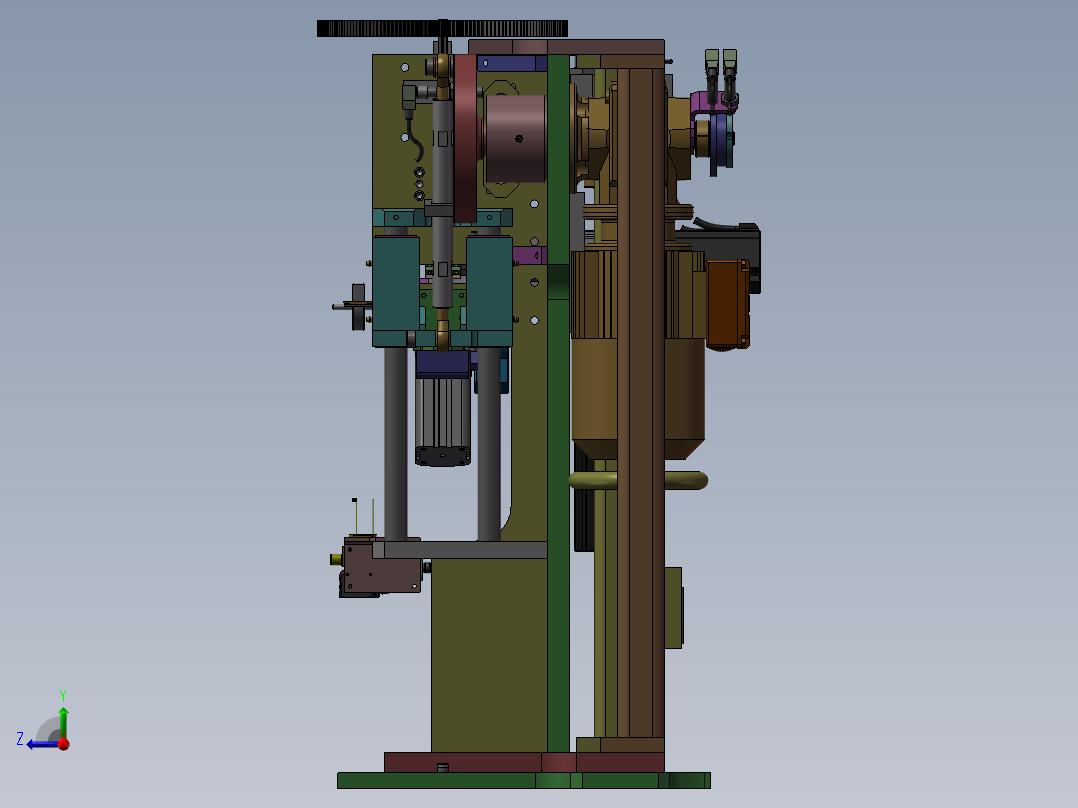Screen dimensions: 1078x808
Task: Select the green bottom base plate
Action: (524, 780)
